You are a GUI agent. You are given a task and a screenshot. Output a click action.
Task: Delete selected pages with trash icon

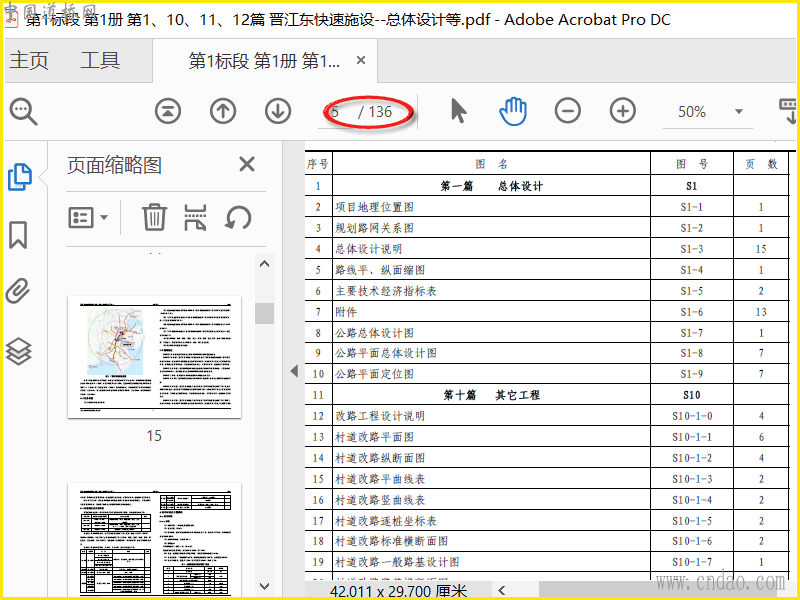pos(154,217)
